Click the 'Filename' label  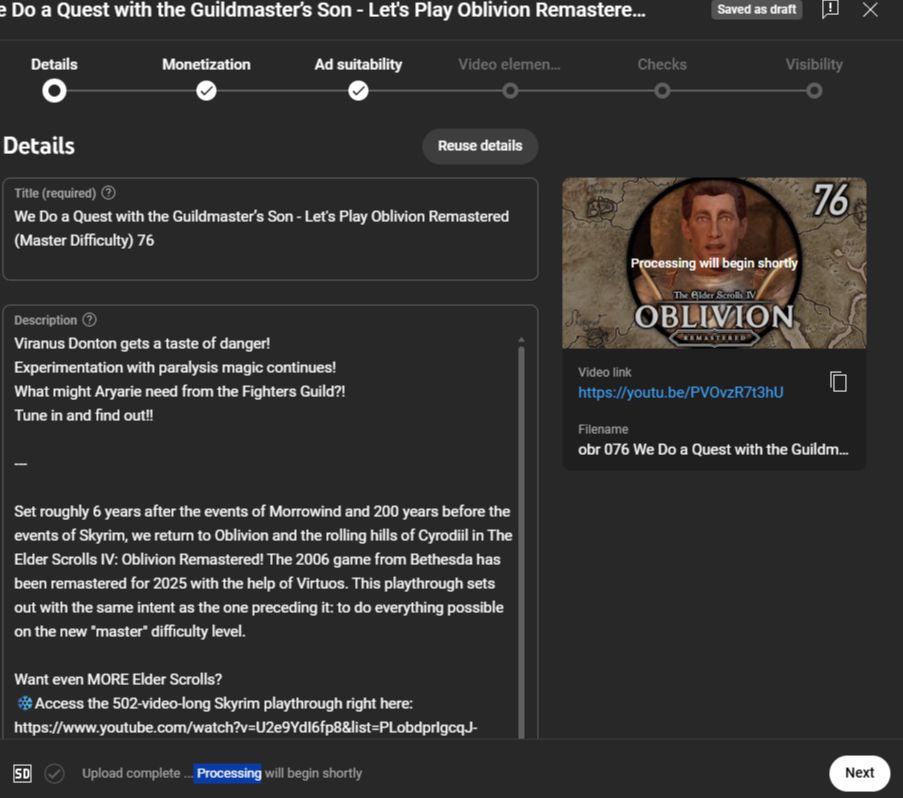coord(603,430)
